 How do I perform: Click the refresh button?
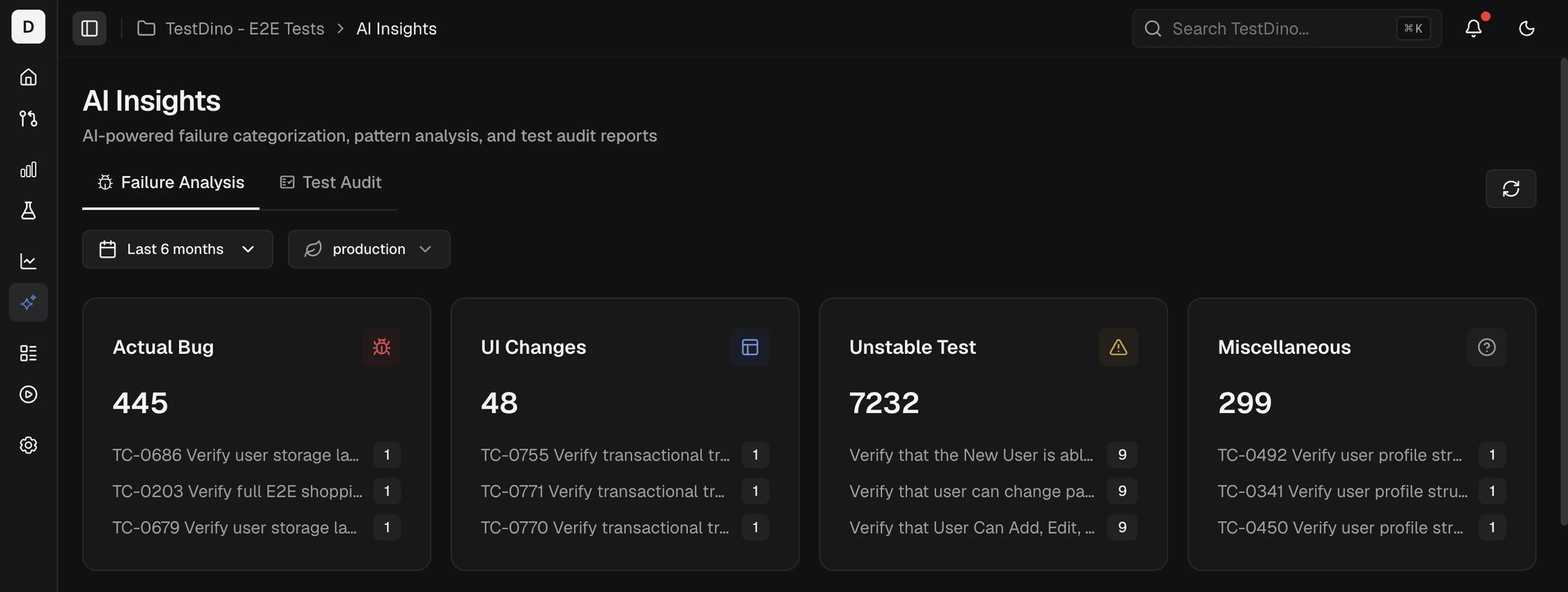pos(1510,189)
